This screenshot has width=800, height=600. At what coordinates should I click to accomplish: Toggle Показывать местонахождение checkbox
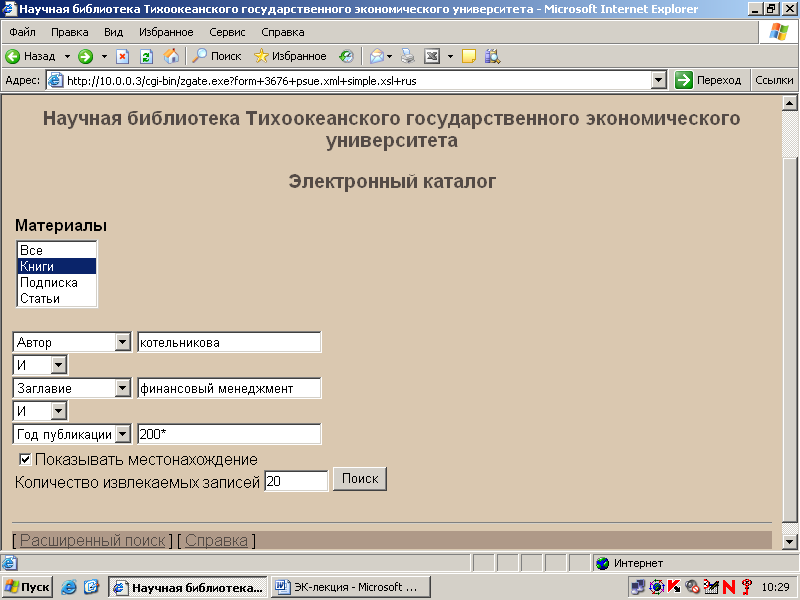(25, 460)
